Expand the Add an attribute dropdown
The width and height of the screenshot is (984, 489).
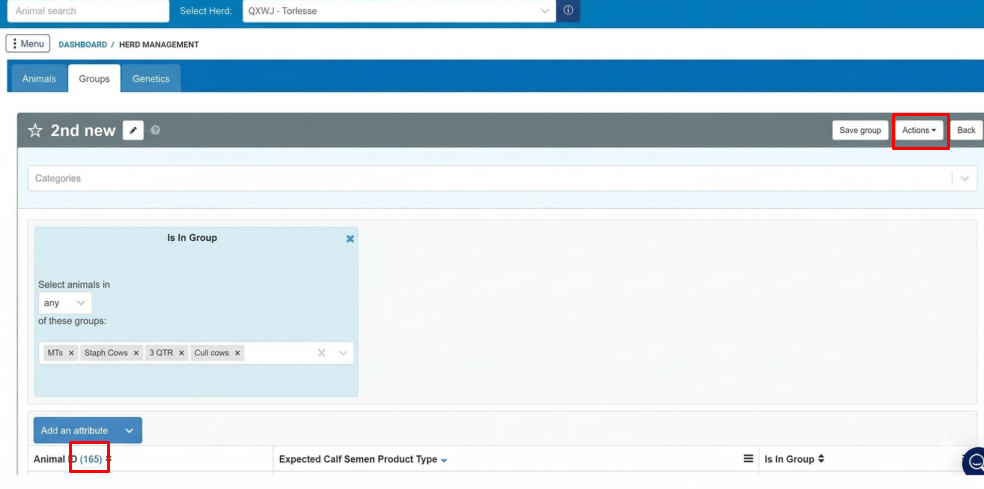pos(129,431)
